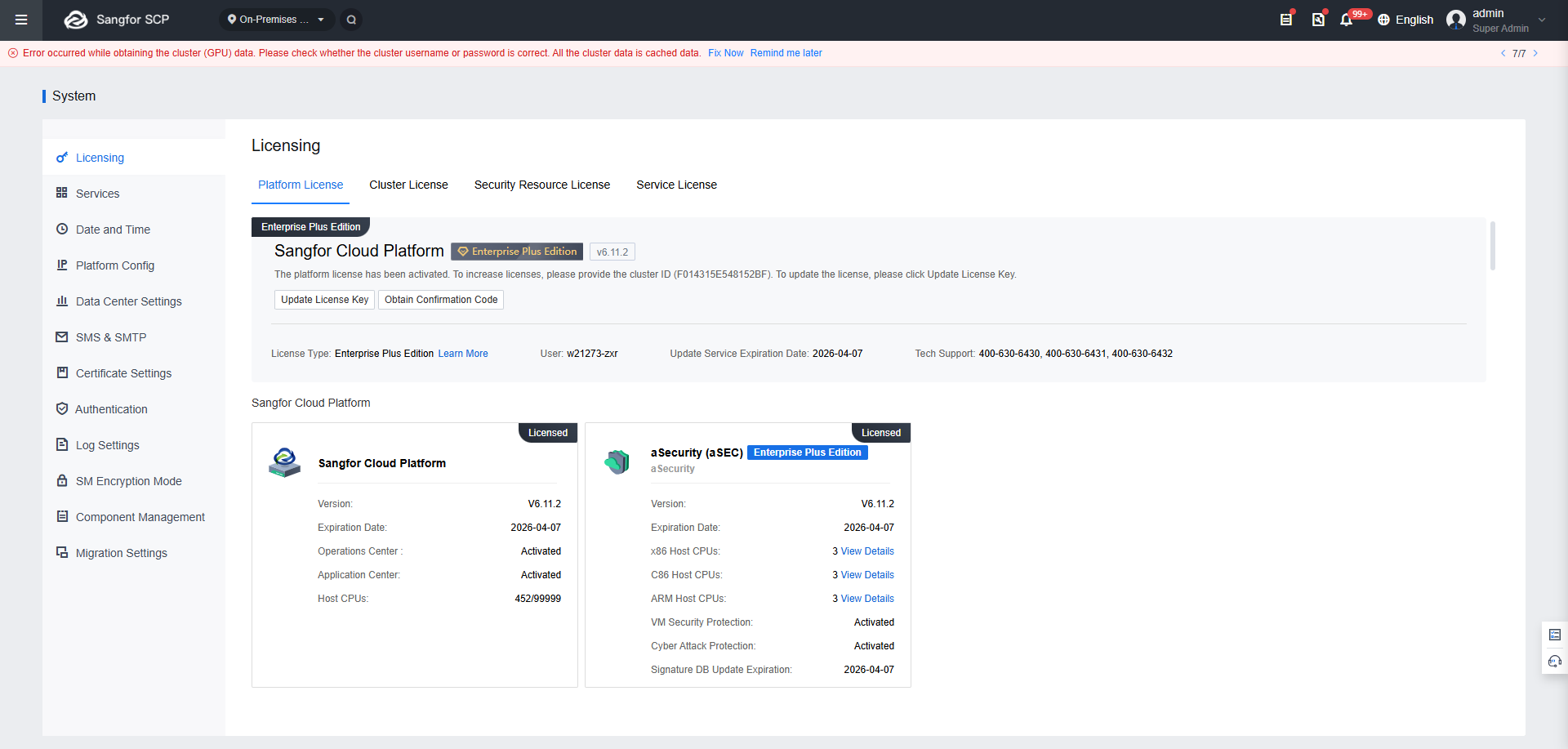This screenshot has height=749, width=1568.
Task: Open Services in the sidebar
Action: [x=134, y=194]
